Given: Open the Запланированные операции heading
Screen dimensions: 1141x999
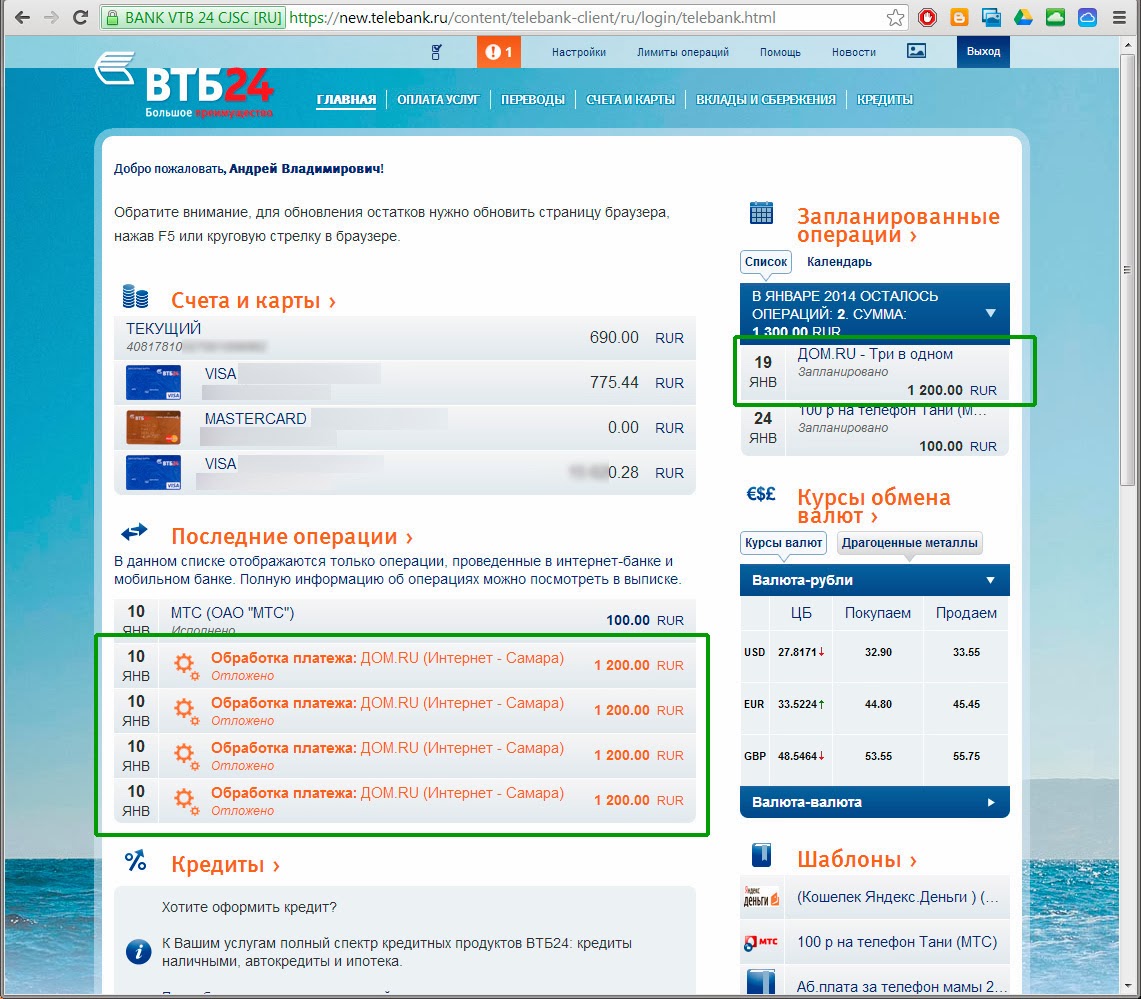Looking at the screenshot, I should tap(898, 226).
